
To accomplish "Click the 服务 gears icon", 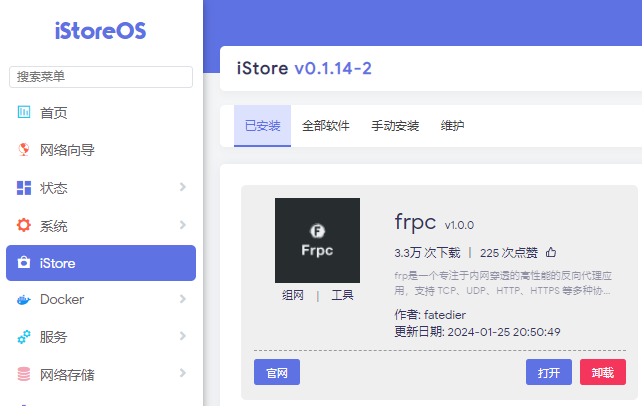I will (24, 337).
